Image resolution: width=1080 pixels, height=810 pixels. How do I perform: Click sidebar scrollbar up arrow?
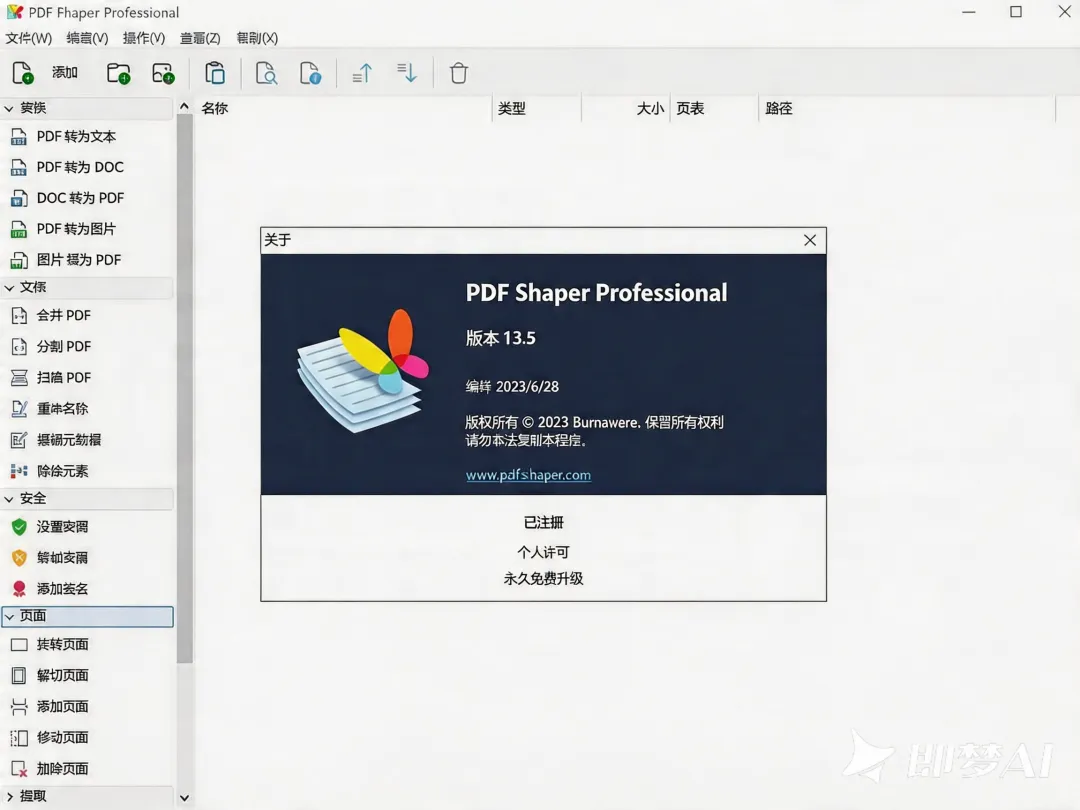[184, 106]
